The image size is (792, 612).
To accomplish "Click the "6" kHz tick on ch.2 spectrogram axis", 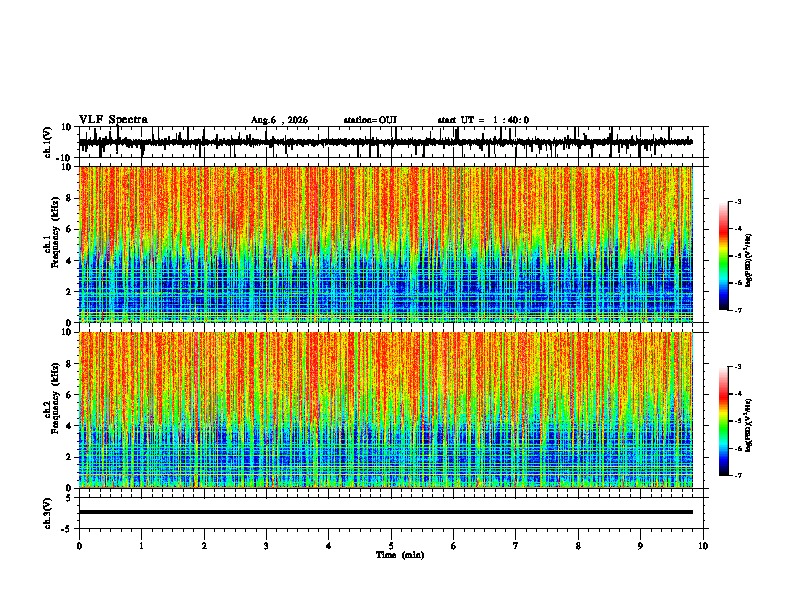I will click(x=69, y=395).
